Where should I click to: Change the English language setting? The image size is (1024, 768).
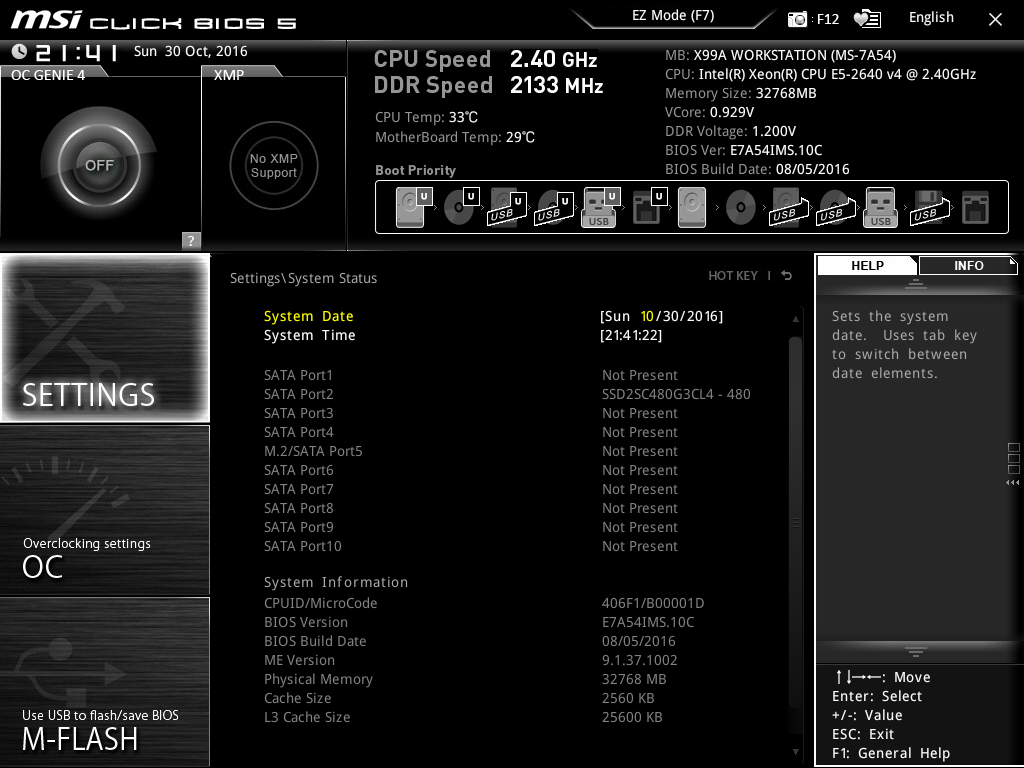point(931,18)
